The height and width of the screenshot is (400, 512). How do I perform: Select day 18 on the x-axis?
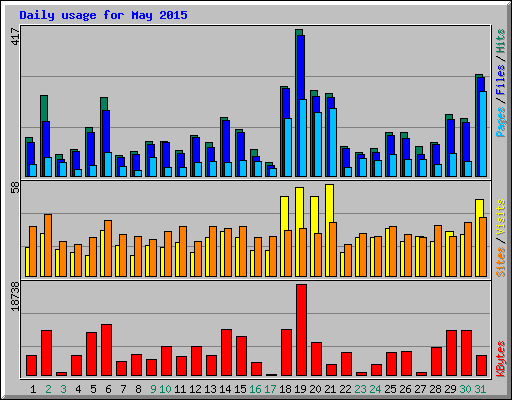tap(285, 389)
